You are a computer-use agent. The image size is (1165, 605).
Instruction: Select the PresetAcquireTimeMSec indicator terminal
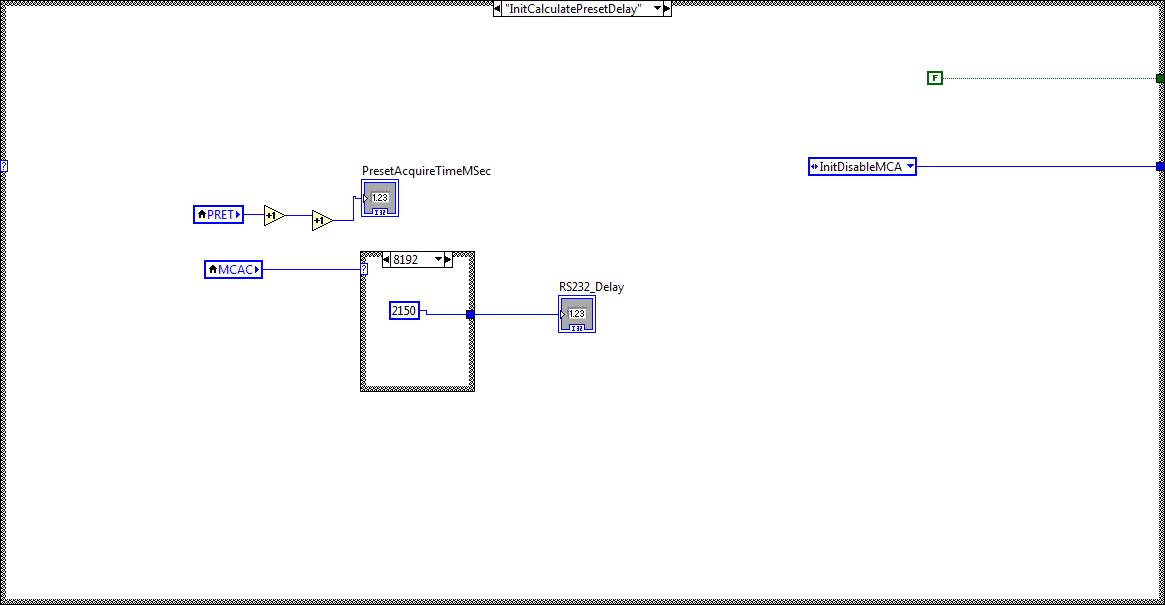[379, 197]
